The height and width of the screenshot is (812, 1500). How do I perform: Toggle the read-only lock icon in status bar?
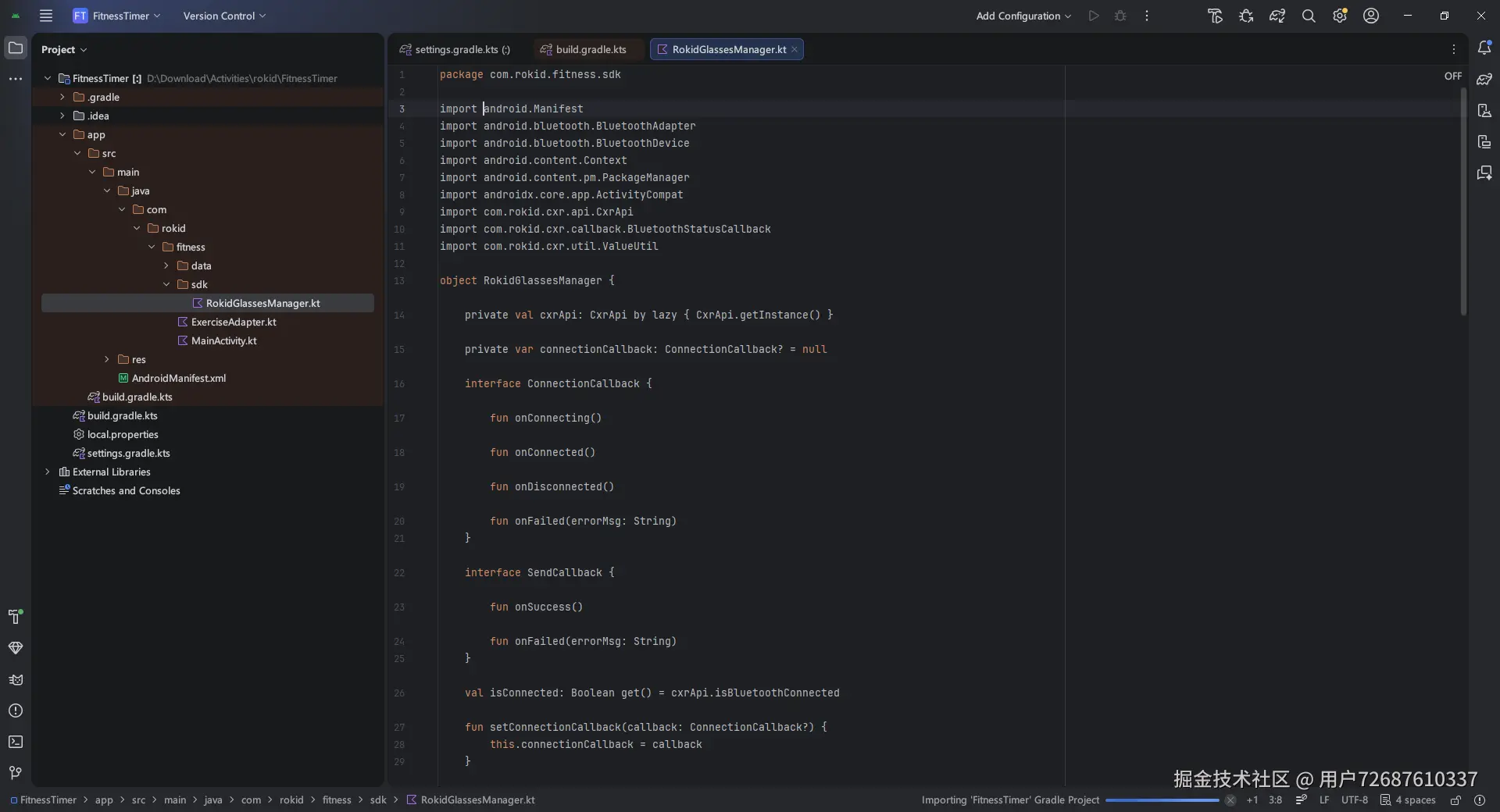(x=1455, y=800)
